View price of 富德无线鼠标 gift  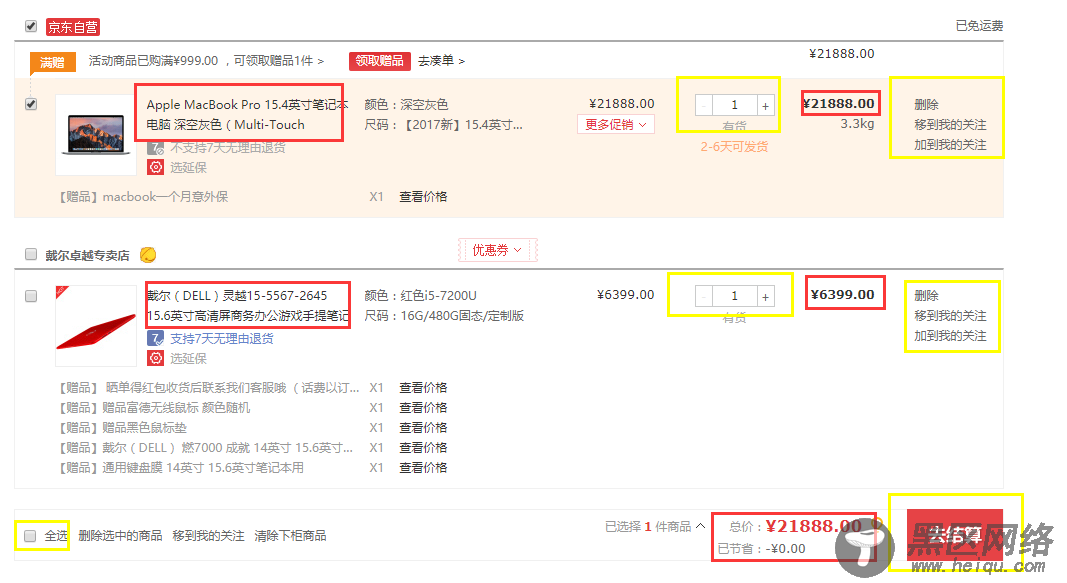(423, 407)
